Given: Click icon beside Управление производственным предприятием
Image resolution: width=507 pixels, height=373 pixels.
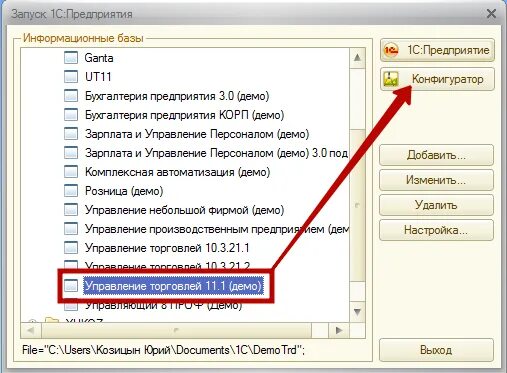Looking at the screenshot, I should pos(71,229).
